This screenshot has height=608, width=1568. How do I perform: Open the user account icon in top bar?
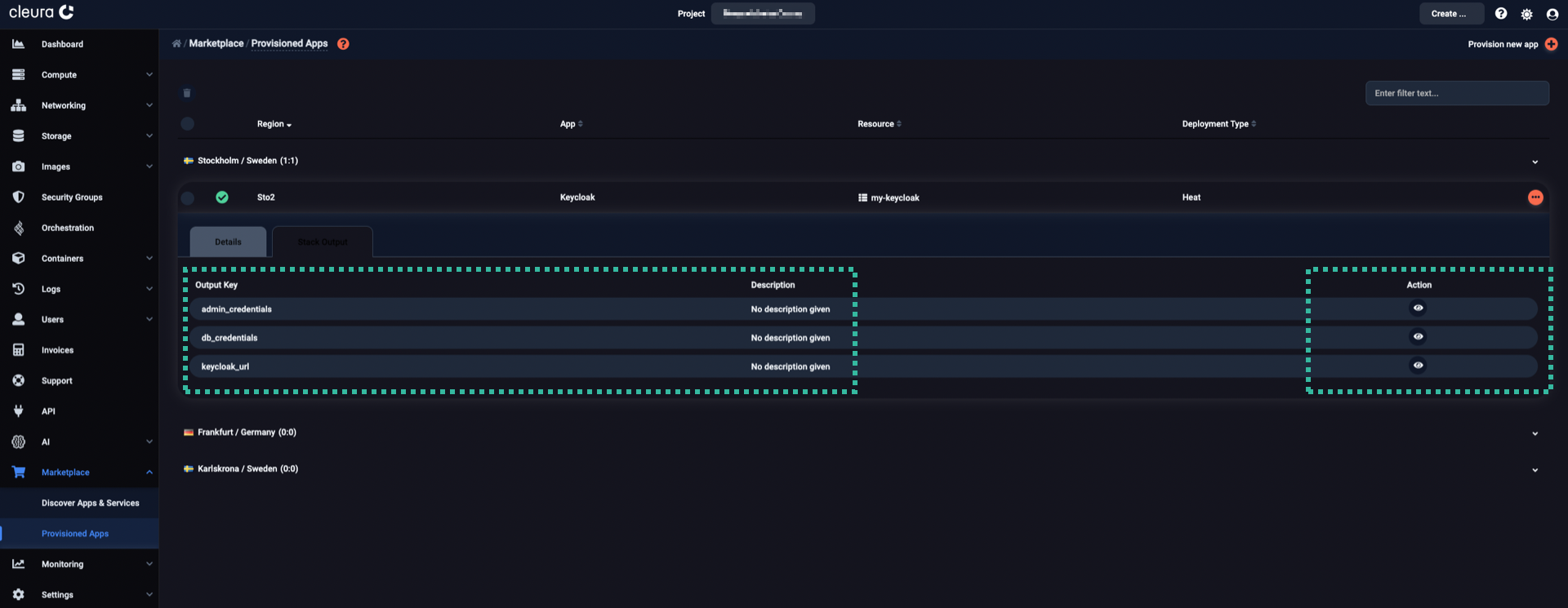pyautogui.click(x=1552, y=14)
